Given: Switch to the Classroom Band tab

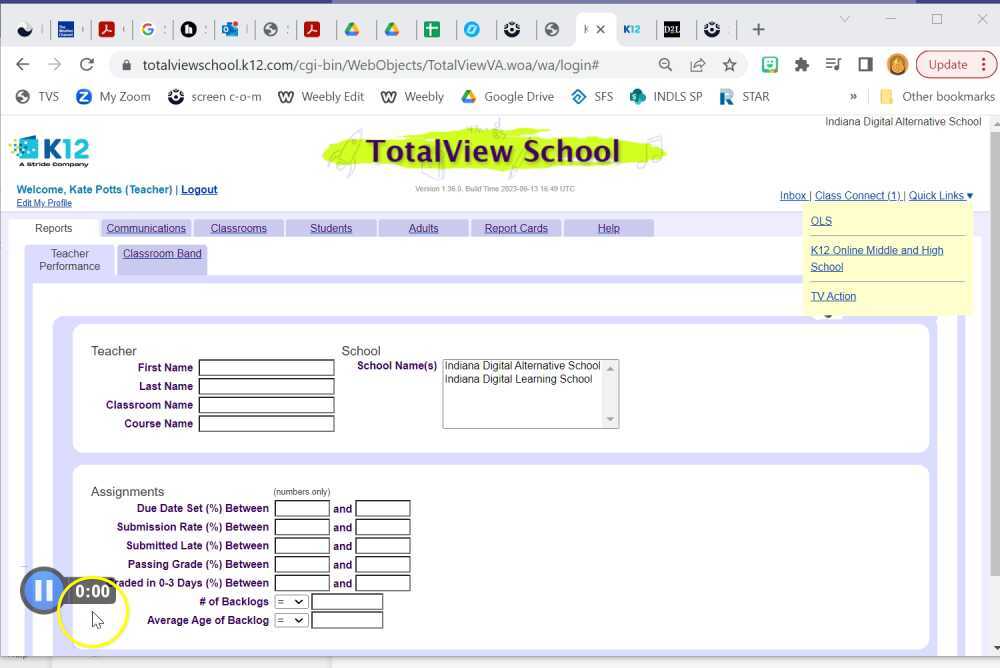Looking at the screenshot, I should click(162, 254).
